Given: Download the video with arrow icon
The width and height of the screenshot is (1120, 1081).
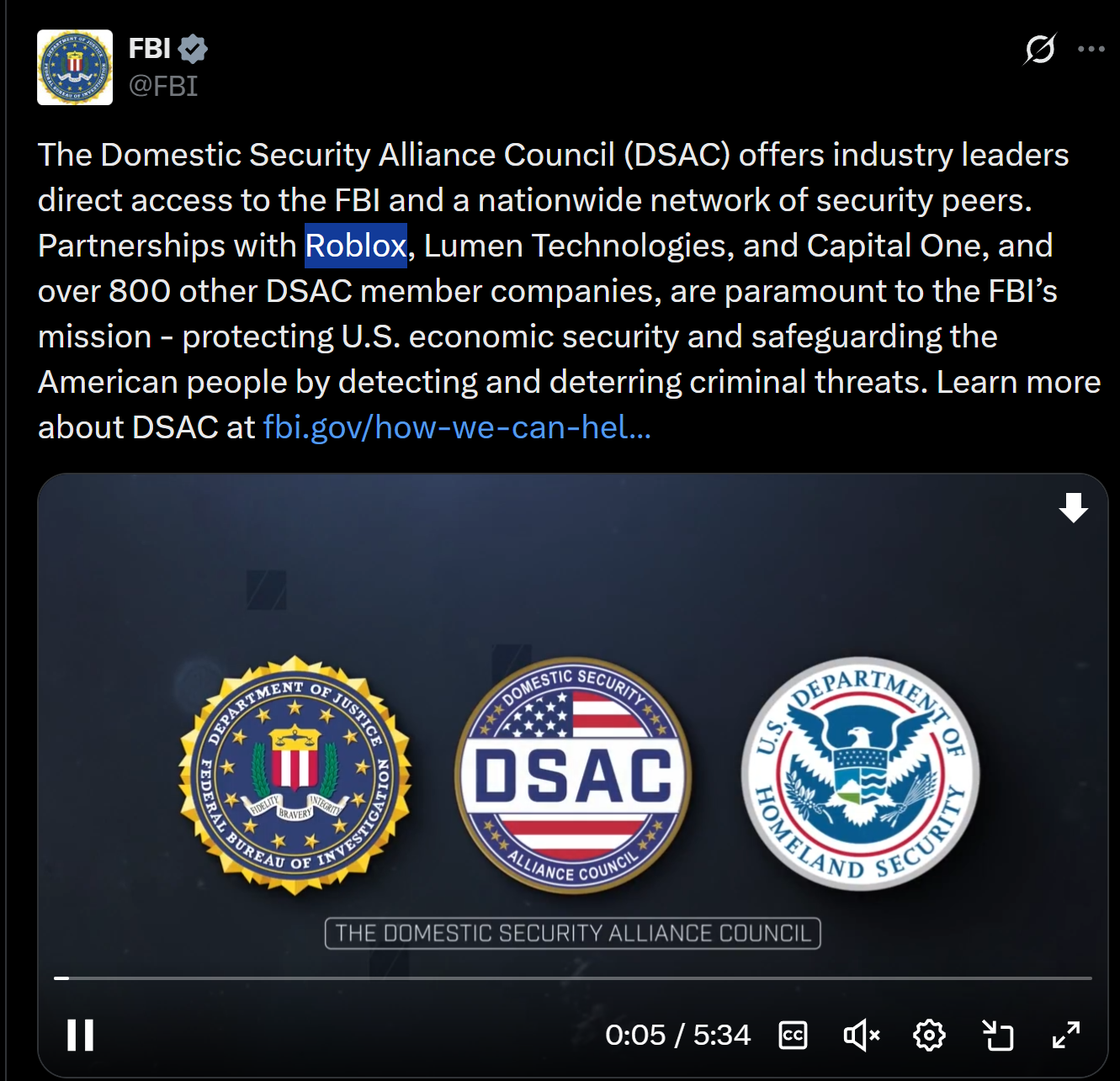Looking at the screenshot, I should (1073, 508).
